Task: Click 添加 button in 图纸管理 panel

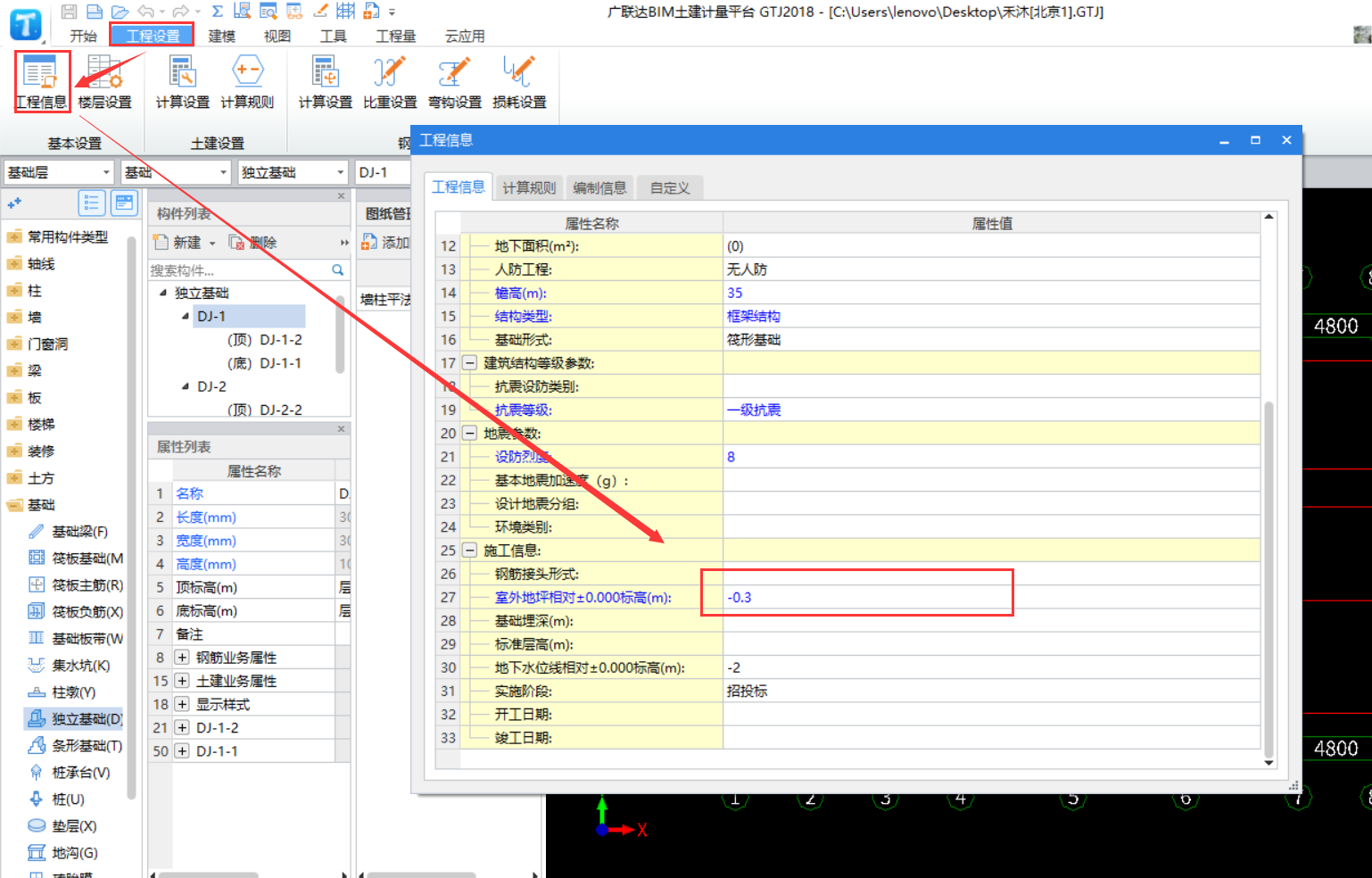Action: [385, 243]
